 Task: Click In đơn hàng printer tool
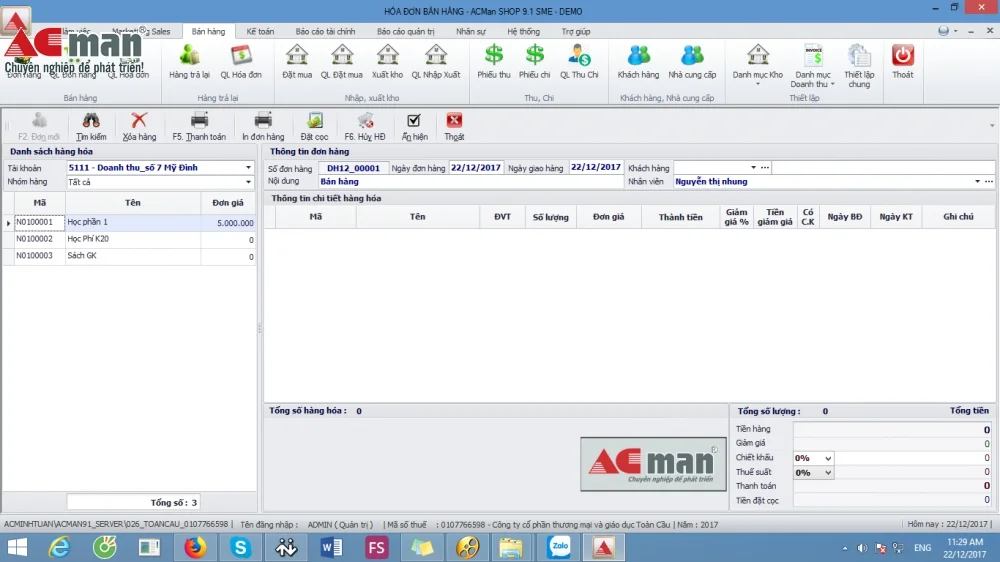click(x=263, y=126)
